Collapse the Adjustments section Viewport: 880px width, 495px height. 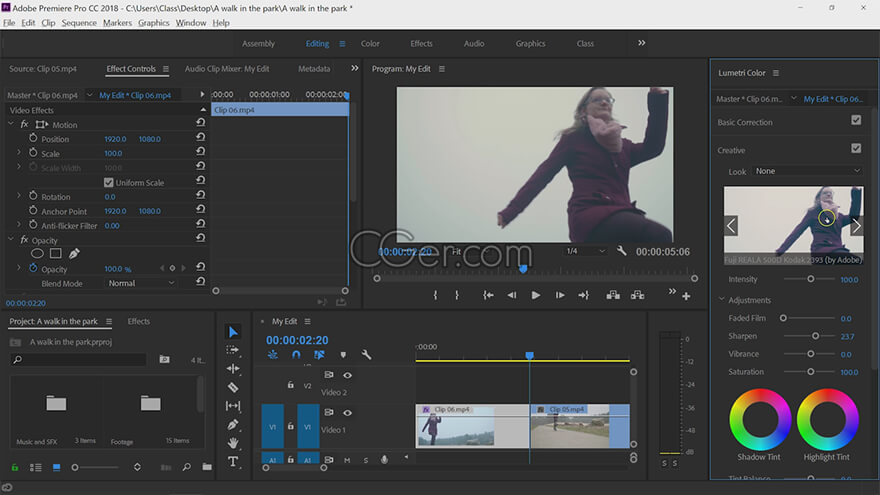pos(722,300)
